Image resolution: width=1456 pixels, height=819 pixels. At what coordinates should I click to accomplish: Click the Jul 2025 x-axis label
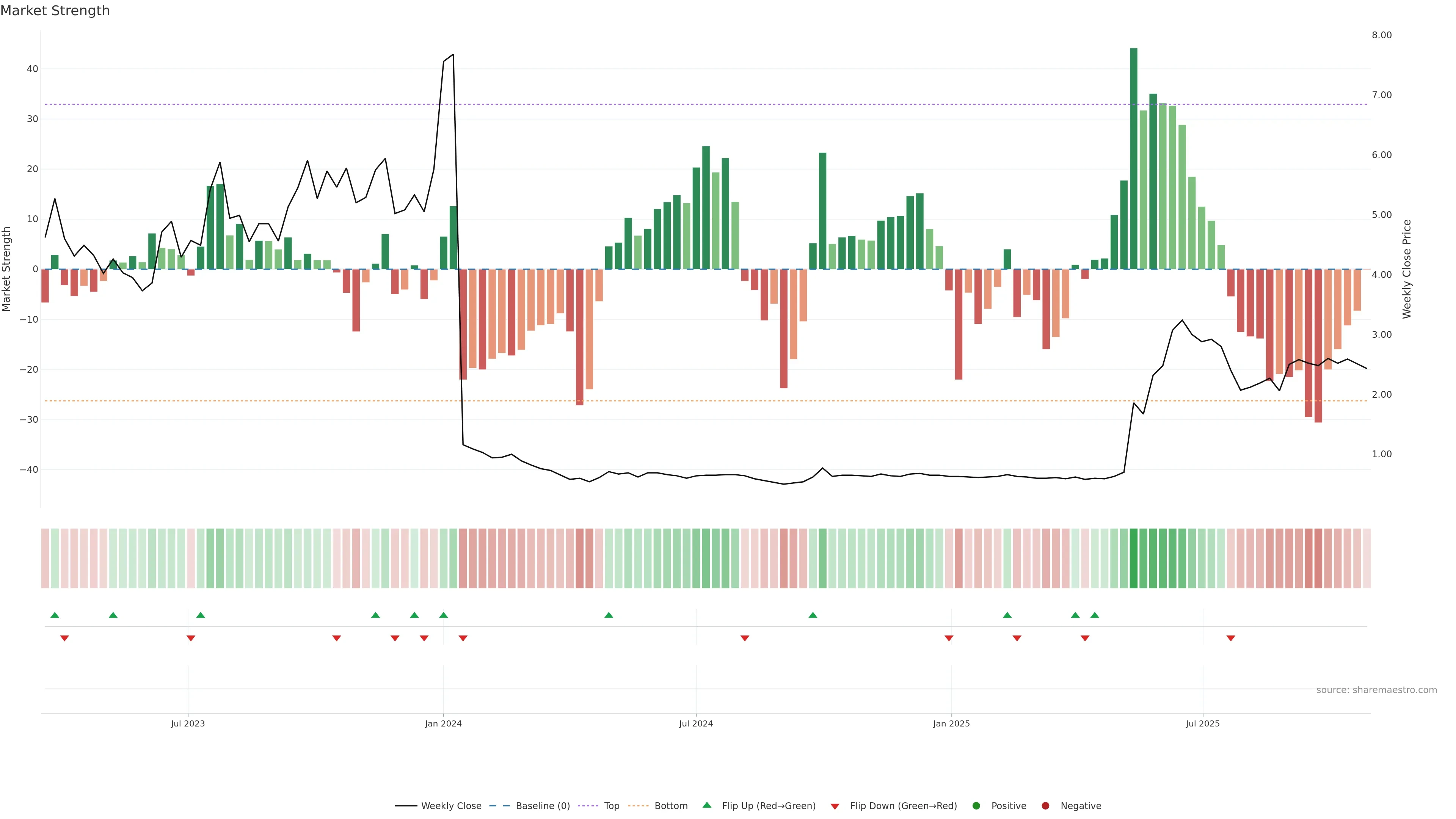(x=1202, y=723)
